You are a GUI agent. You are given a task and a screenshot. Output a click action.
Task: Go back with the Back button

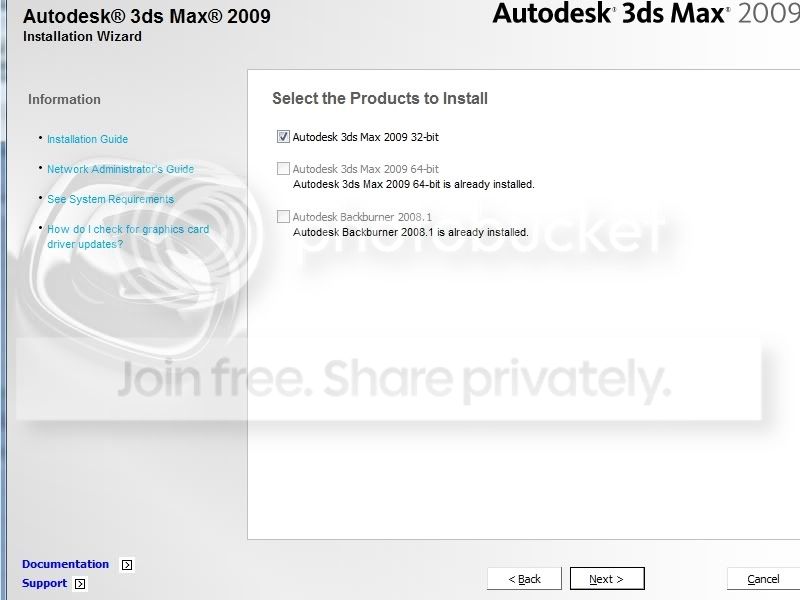tap(524, 579)
